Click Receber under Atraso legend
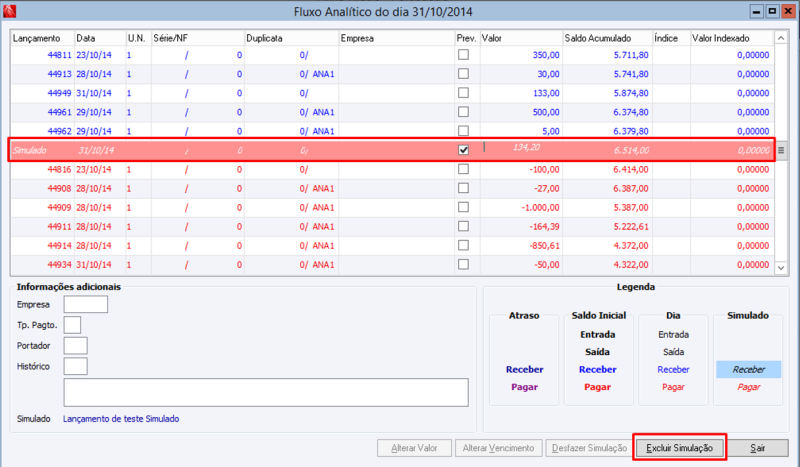 coord(524,370)
